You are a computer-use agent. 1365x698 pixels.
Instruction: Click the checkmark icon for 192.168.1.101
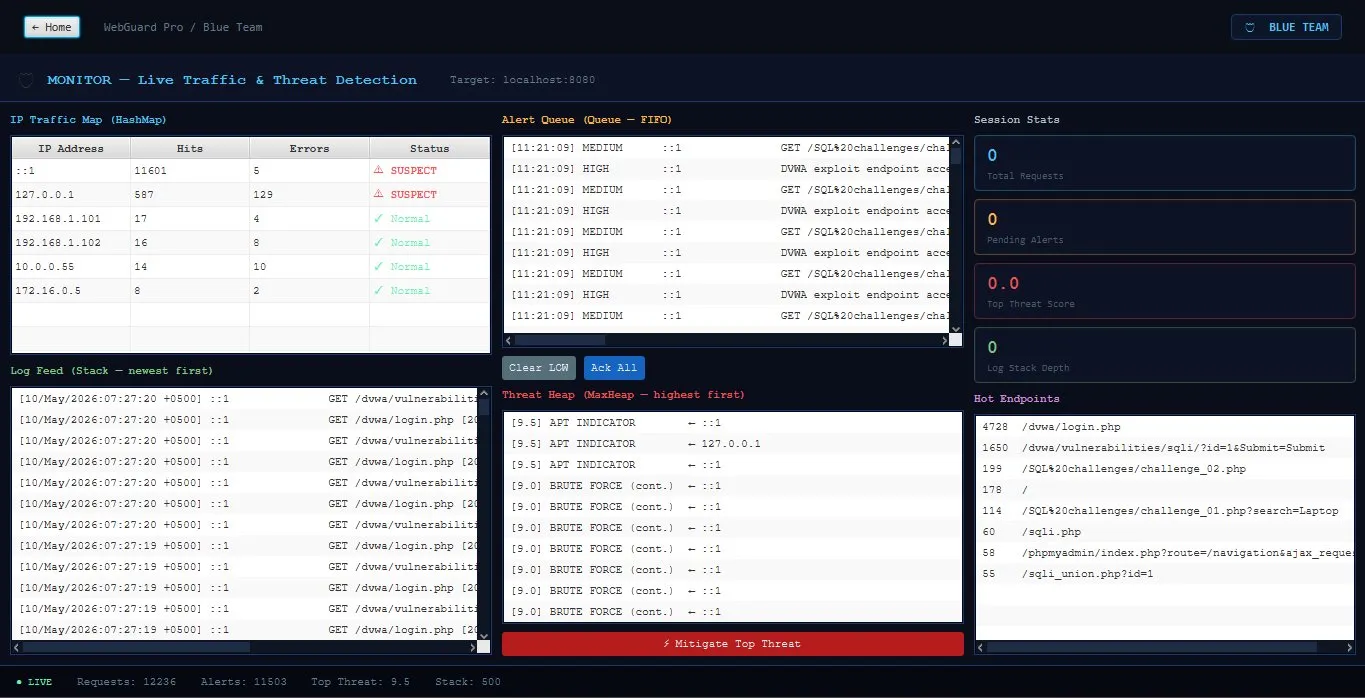tap(378, 218)
